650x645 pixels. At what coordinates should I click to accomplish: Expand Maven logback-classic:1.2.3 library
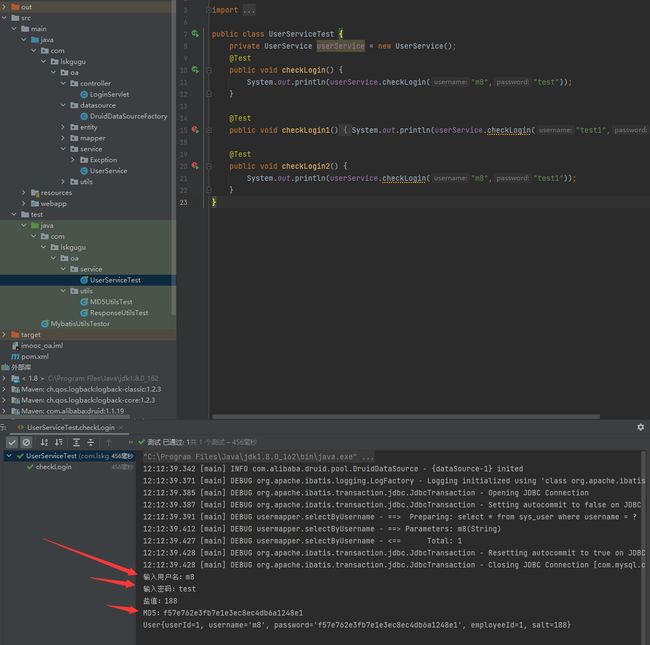4,389
